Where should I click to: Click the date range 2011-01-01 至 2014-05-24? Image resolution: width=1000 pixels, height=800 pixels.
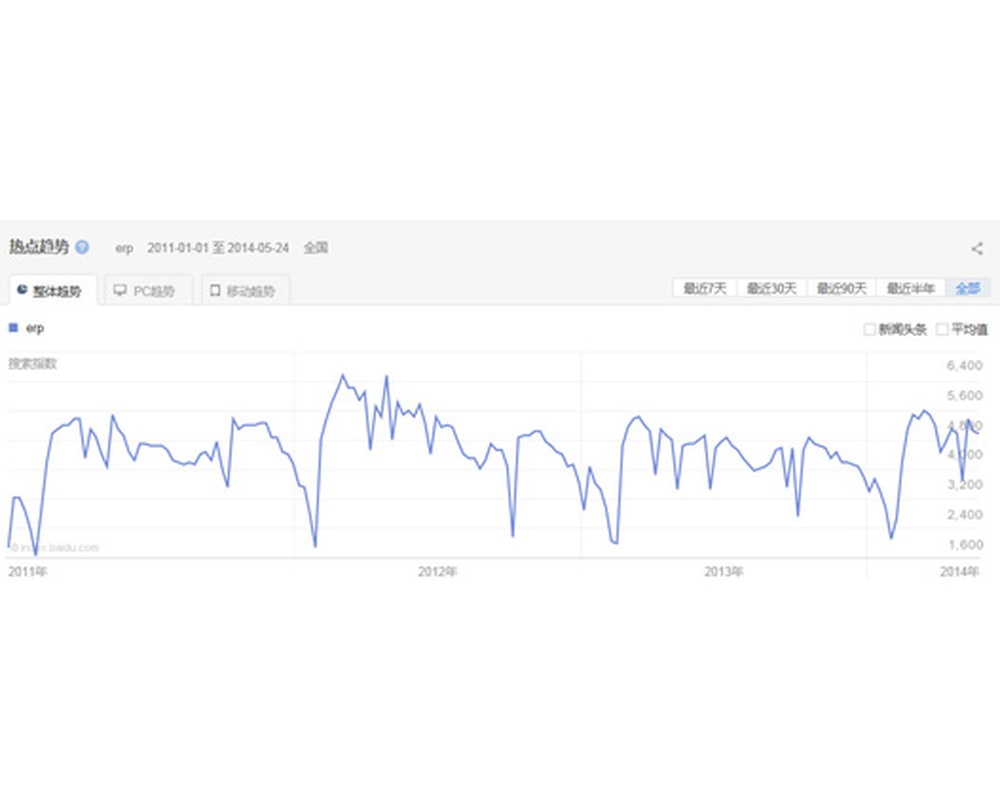[x=218, y=248]
